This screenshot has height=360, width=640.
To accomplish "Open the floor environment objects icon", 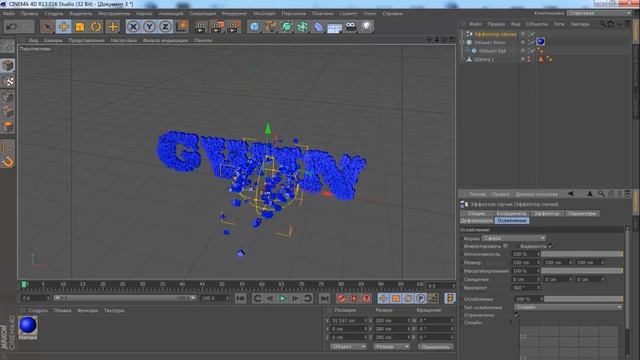I will (334, 27).
